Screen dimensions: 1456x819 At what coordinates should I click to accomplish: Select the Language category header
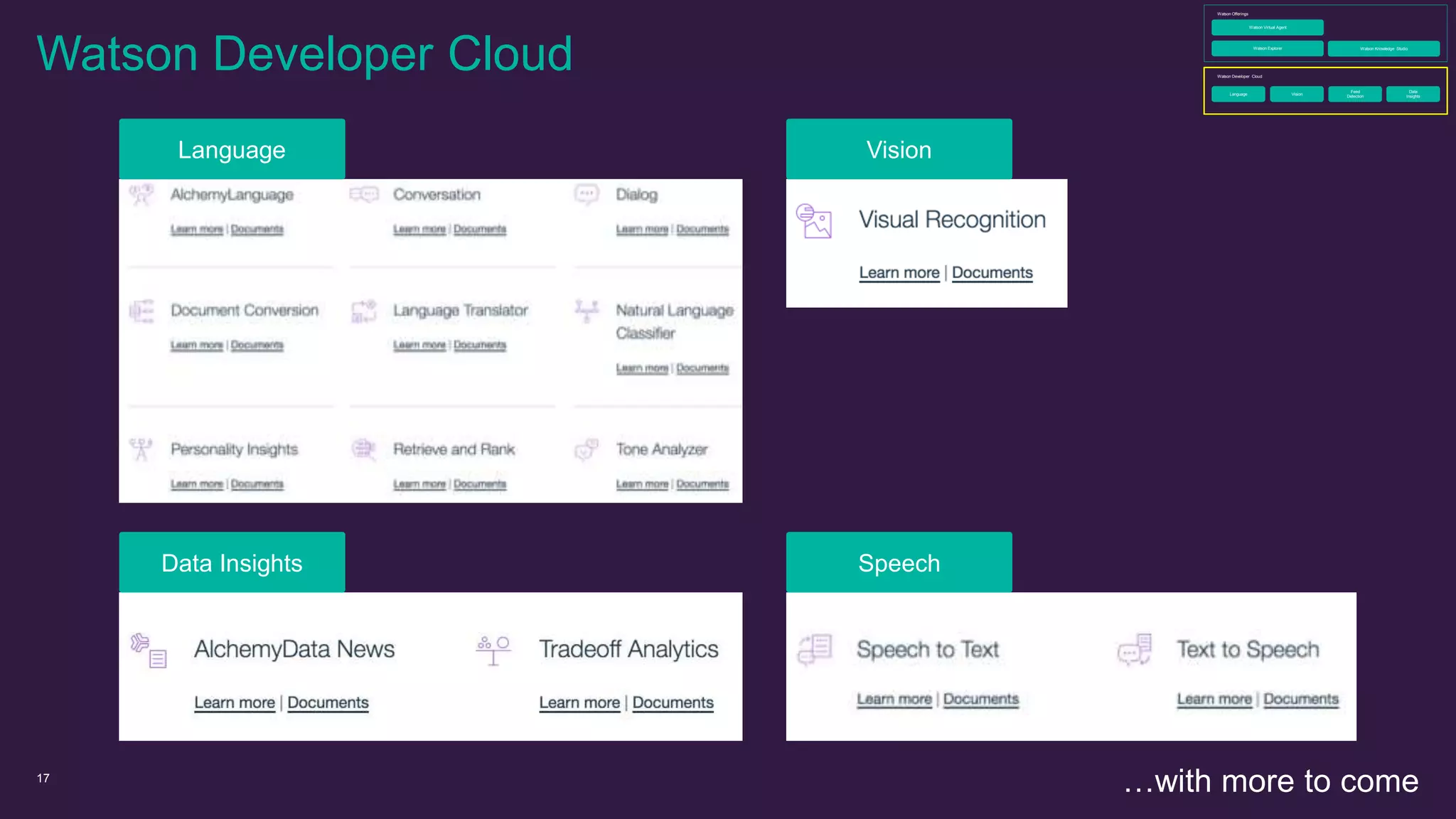click(232, 149)
